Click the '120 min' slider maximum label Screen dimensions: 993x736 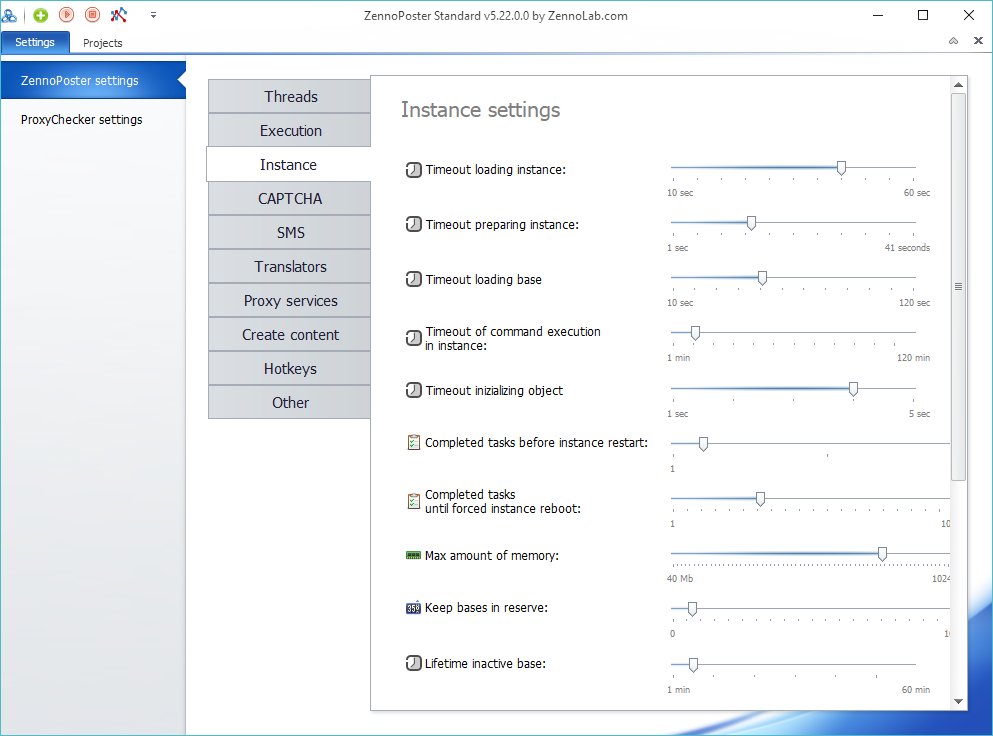(x=913, y=358)
